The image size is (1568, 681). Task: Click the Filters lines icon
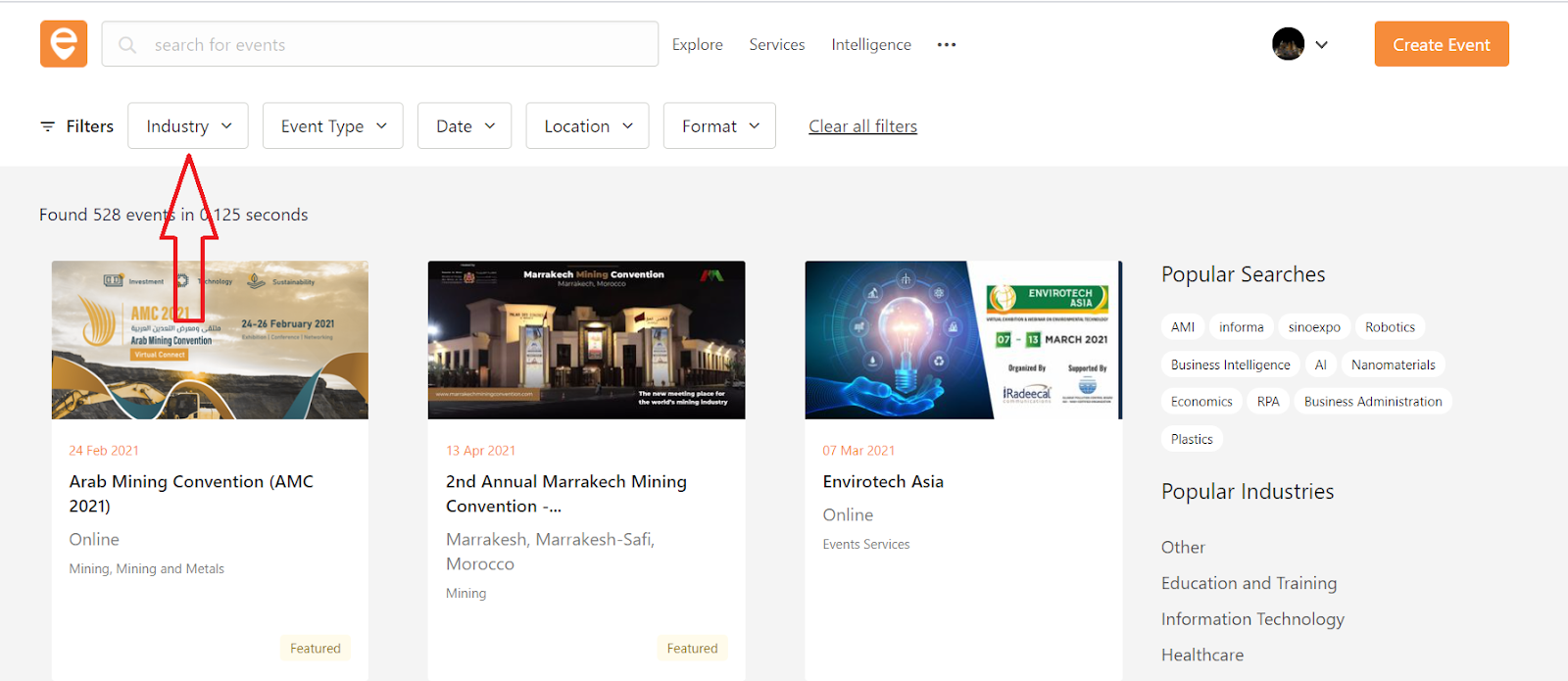[x=47, y=126]
